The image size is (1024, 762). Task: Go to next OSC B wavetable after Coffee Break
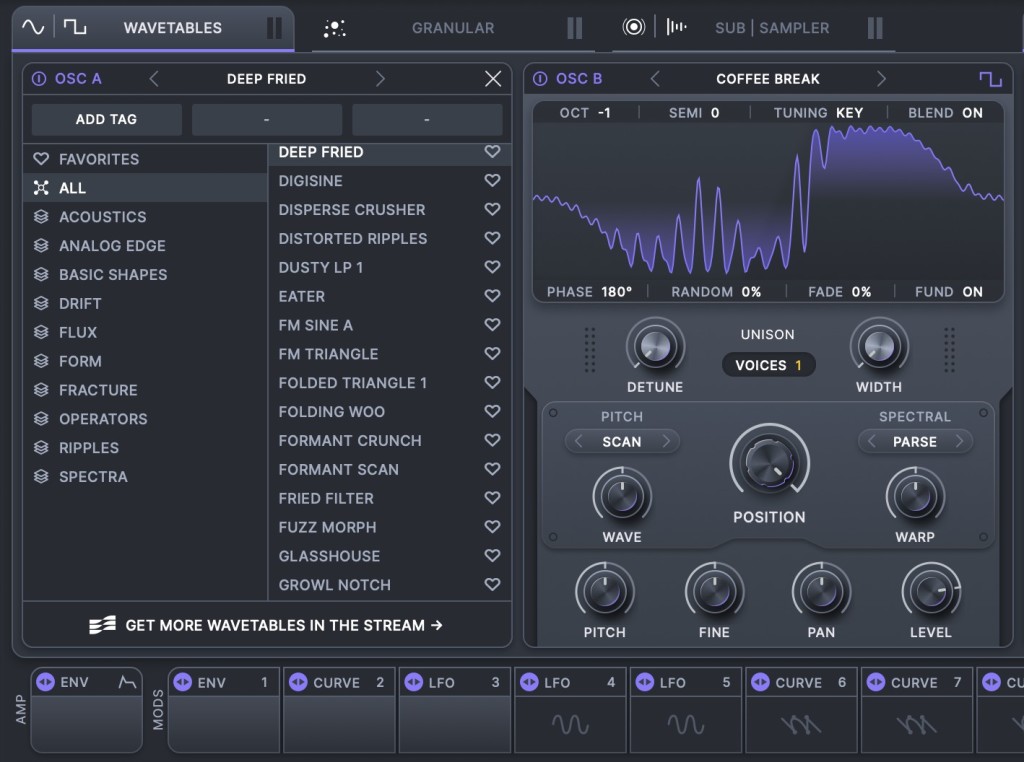pos(881,79)
